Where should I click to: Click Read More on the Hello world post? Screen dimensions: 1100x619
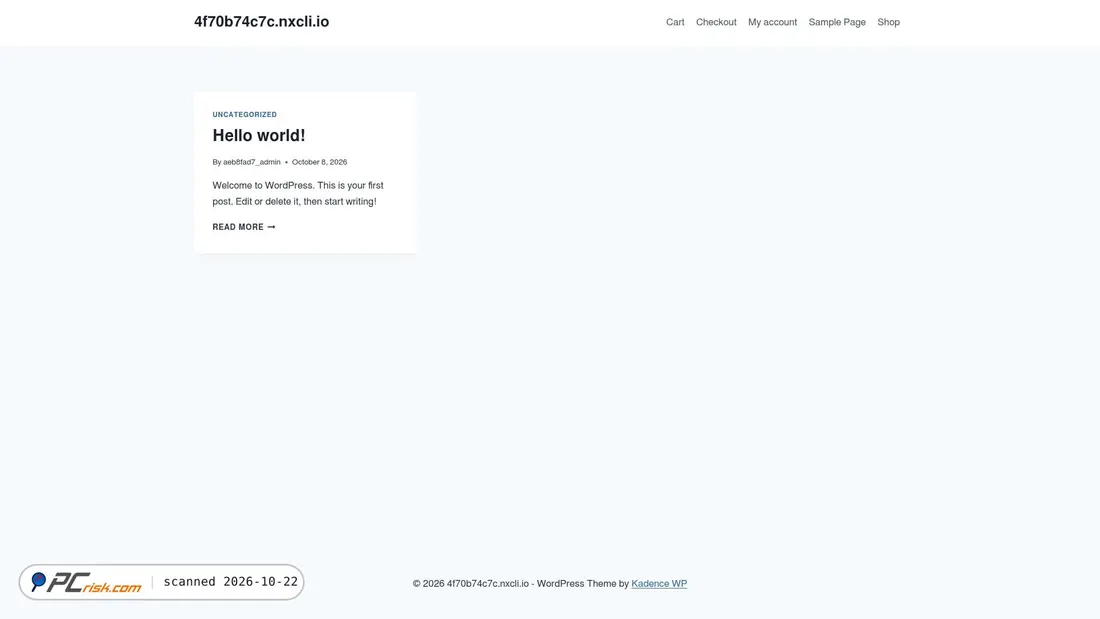243,227
